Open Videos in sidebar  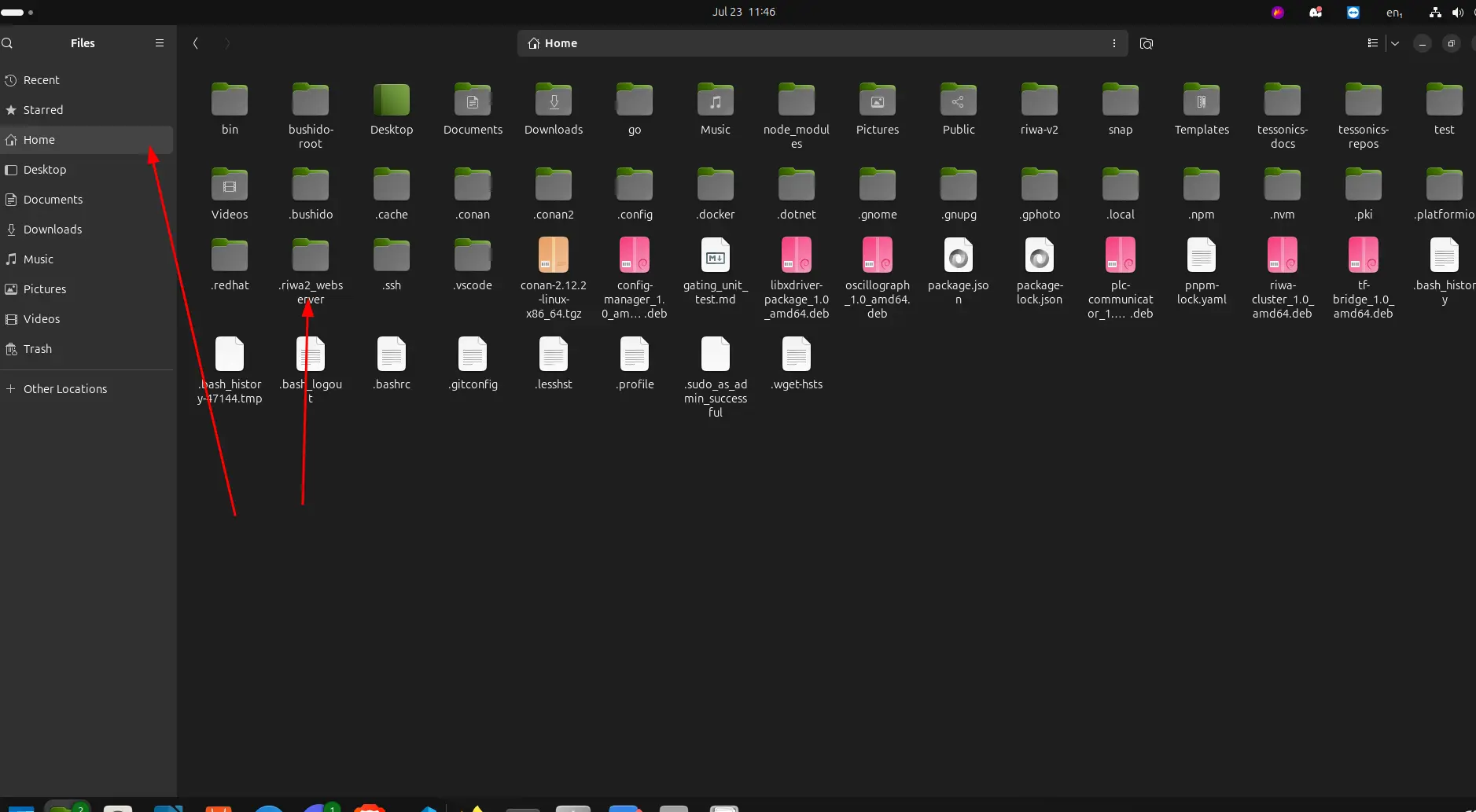[x=86, y=319]
